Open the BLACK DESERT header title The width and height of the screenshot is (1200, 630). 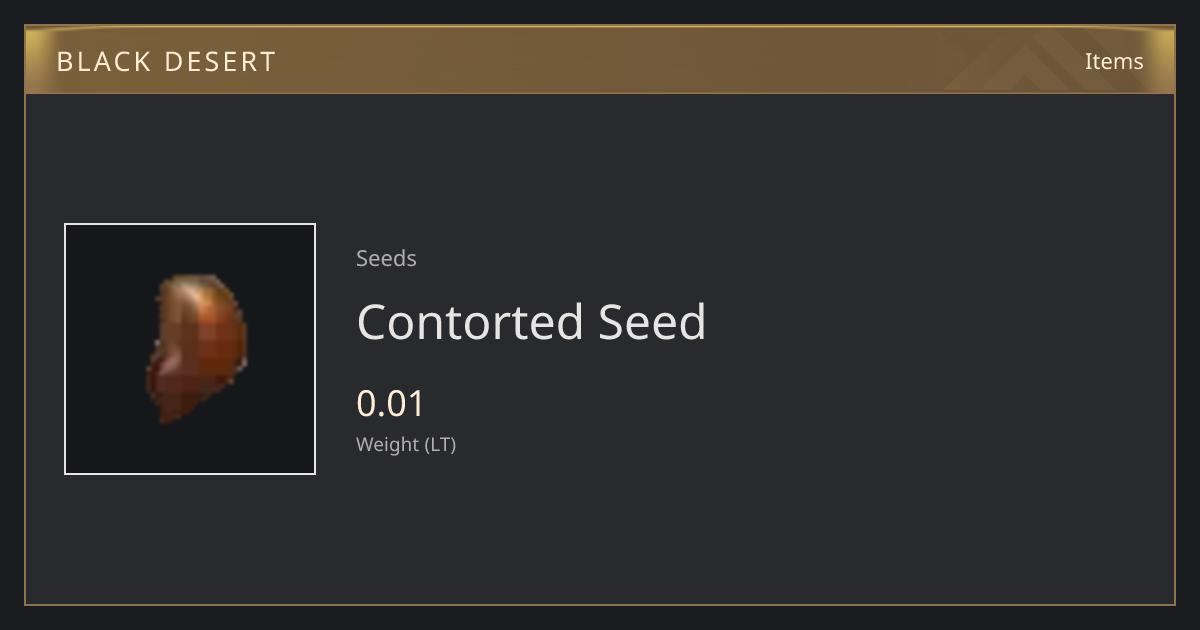pos(166,61)
